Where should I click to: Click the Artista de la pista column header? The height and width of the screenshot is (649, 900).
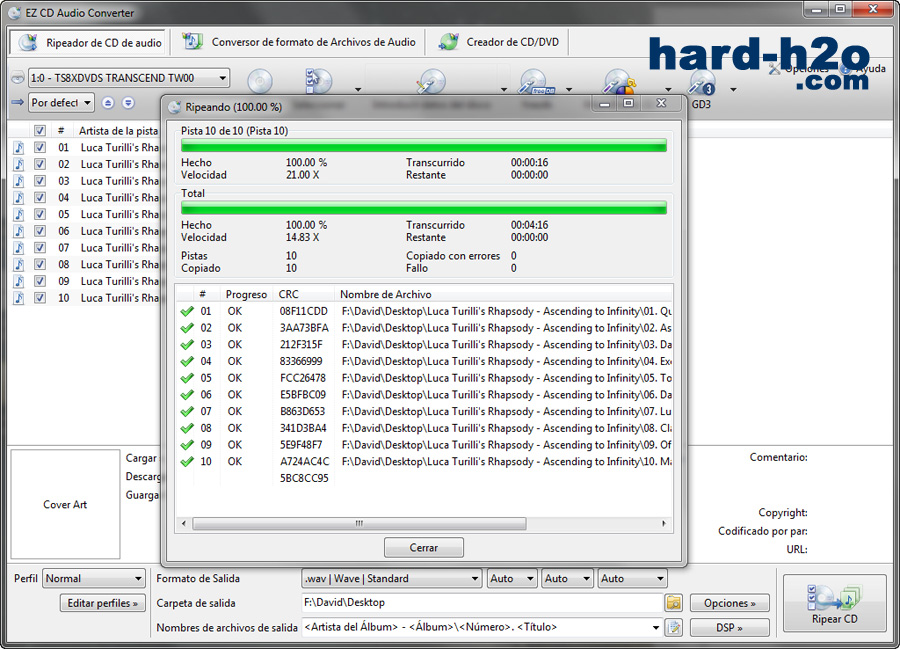pyautogui.click(x=118, y=130)
